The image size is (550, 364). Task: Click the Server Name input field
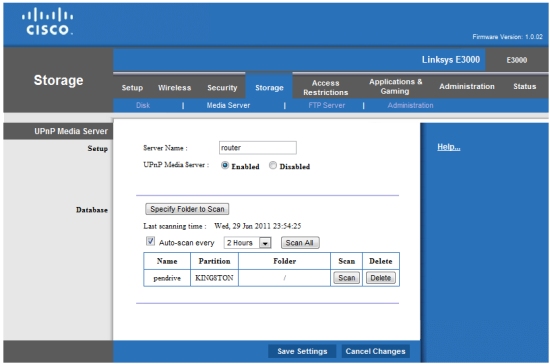(258, 148)
